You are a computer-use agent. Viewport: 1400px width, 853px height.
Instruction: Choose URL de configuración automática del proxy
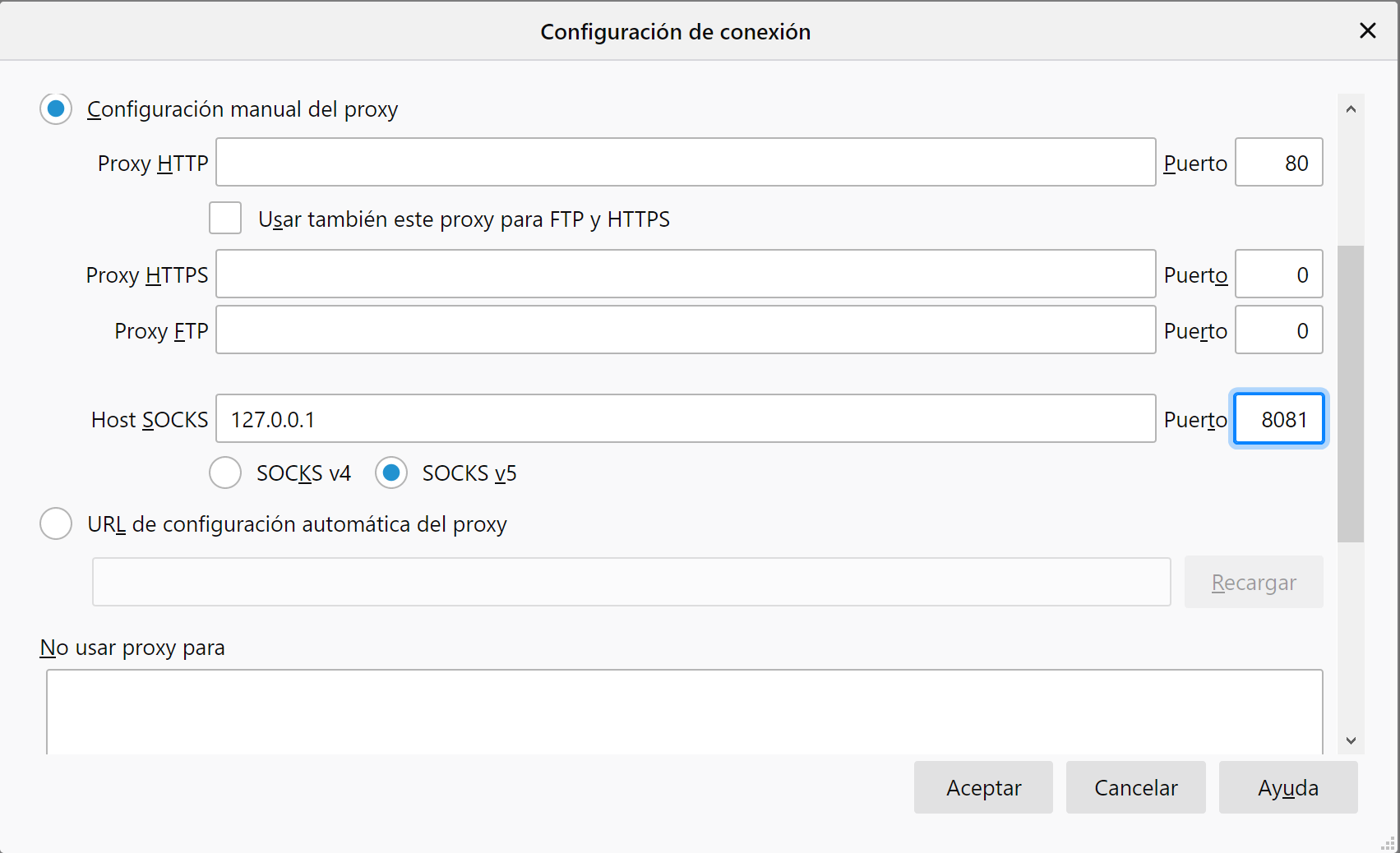point(56,524)
